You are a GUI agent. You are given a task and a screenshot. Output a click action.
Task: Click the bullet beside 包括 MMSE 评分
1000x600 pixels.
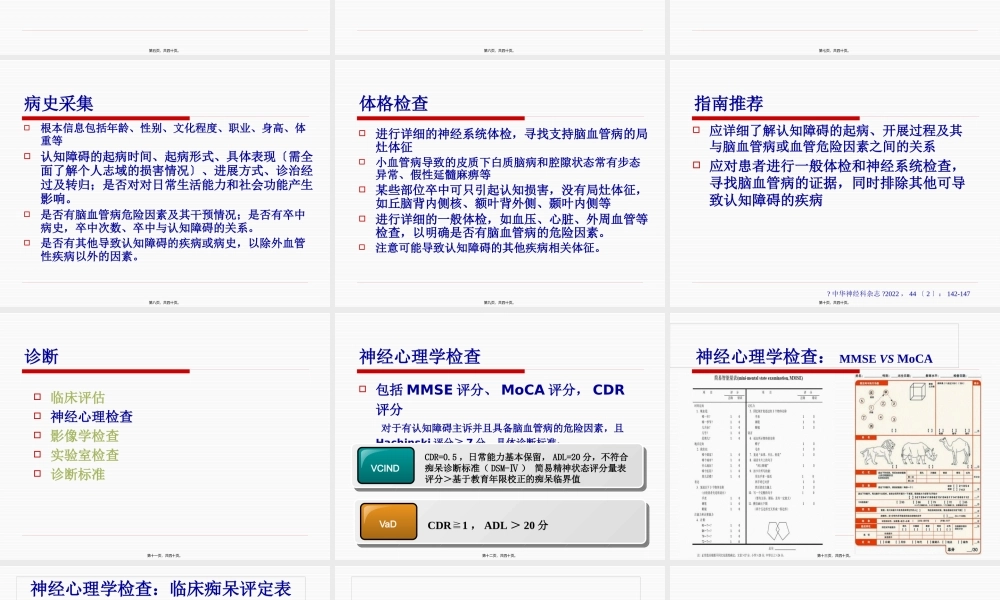tap(363, 389)
